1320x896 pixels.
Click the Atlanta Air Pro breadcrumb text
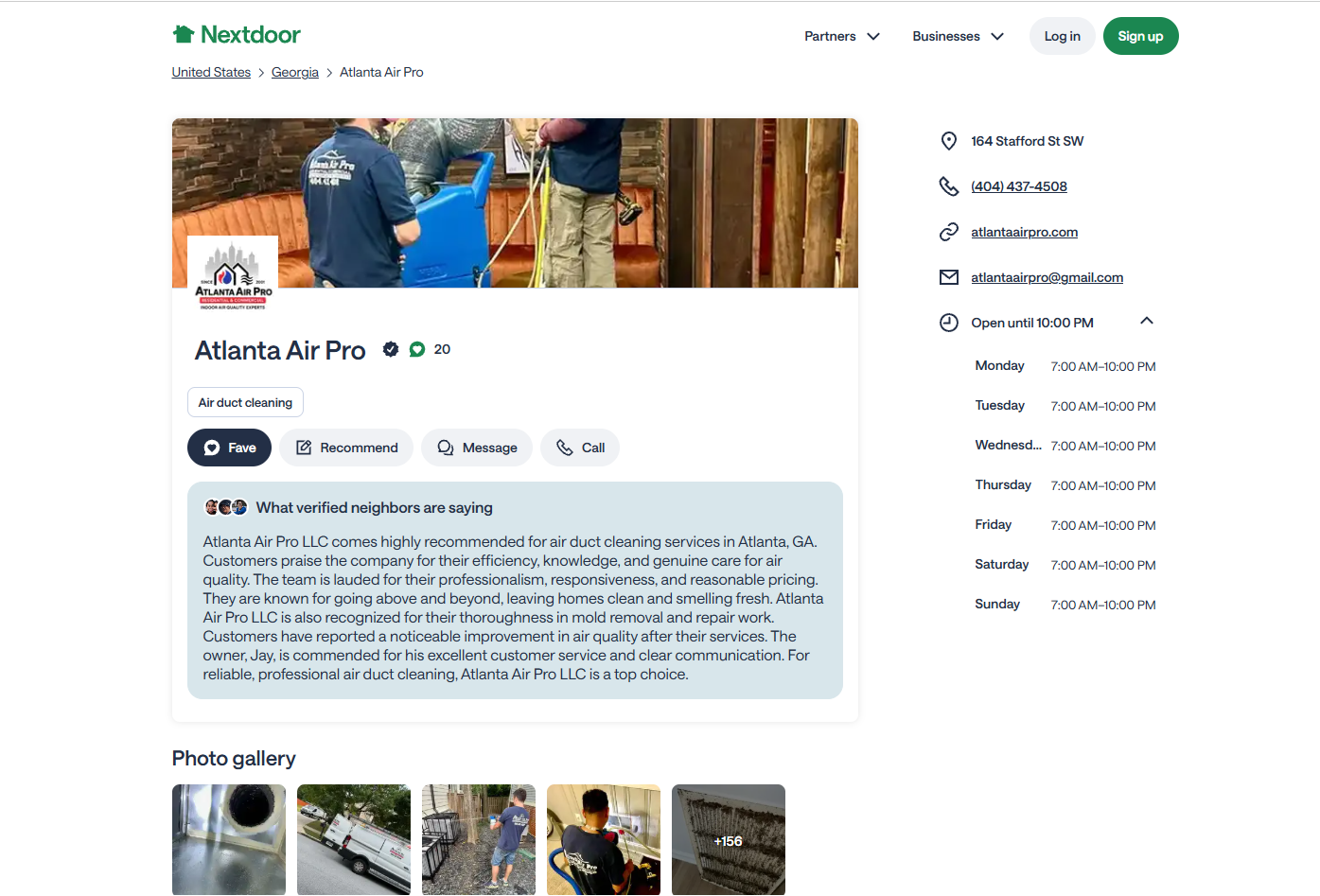click(381, 72)
